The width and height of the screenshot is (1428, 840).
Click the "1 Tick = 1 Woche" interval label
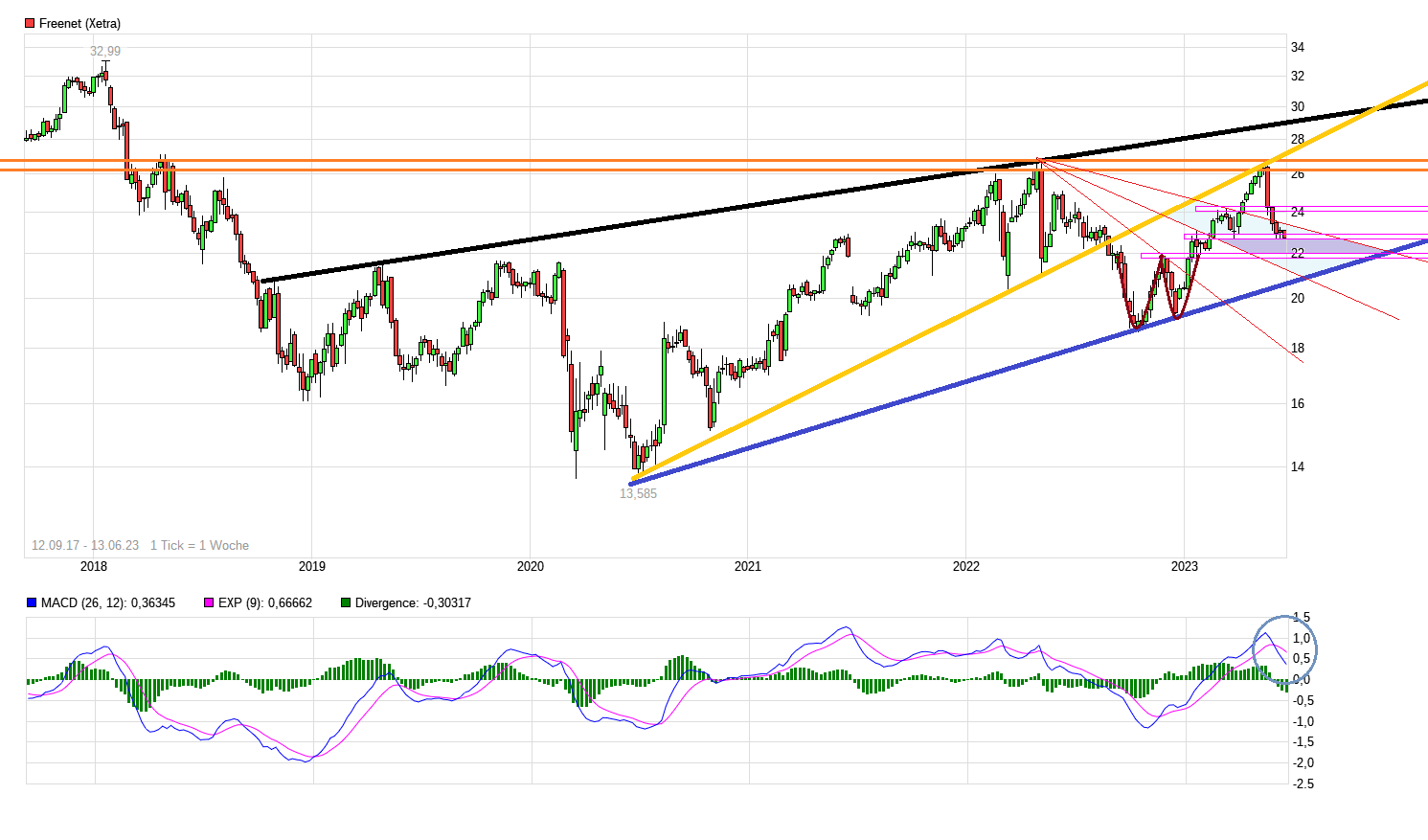(x=198, y=544)
